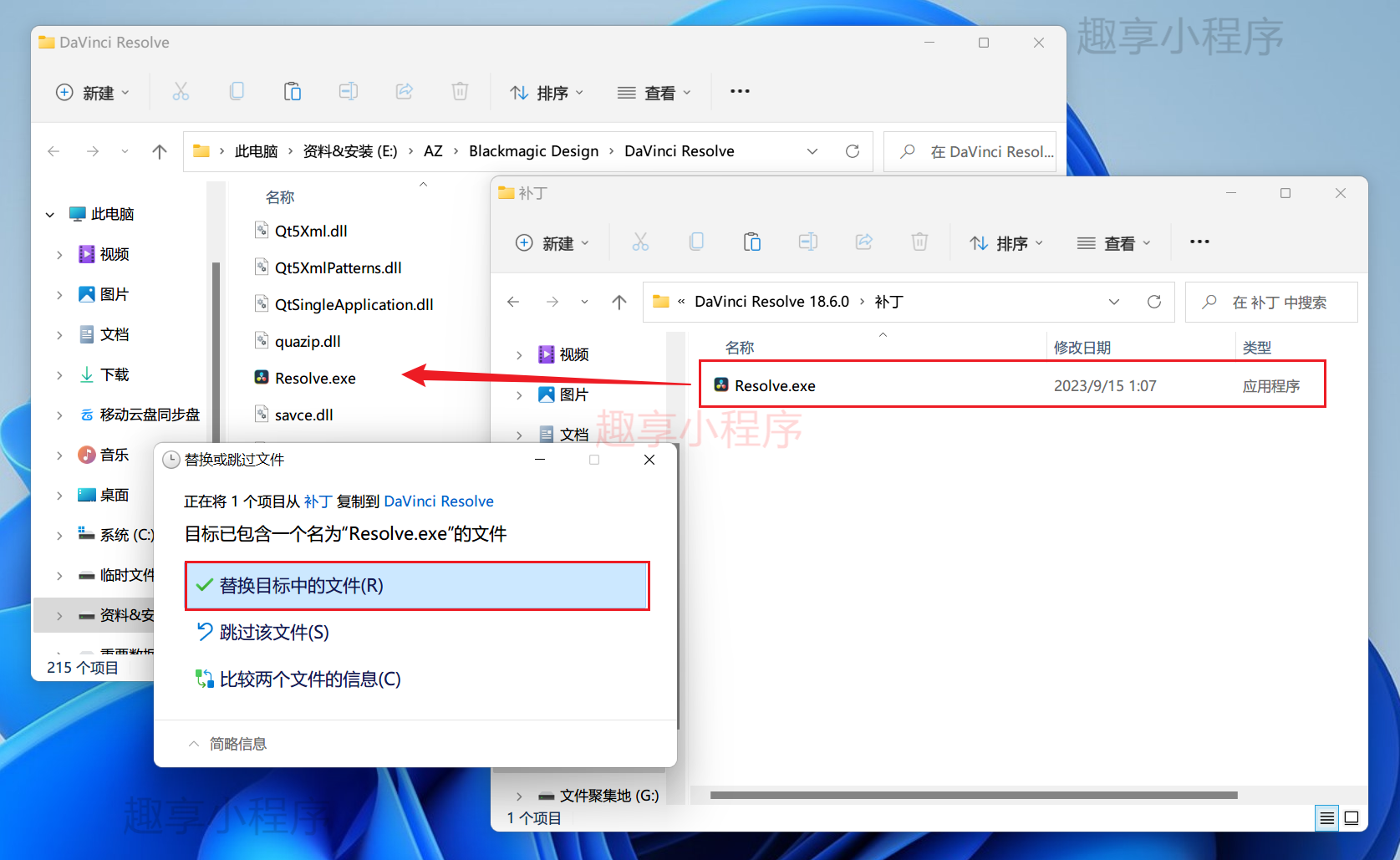Viewport: 1400px width, 860px height.
Task: Click Paste icon in DaVinci Resolve window toolbar
Action: [293, 92]
